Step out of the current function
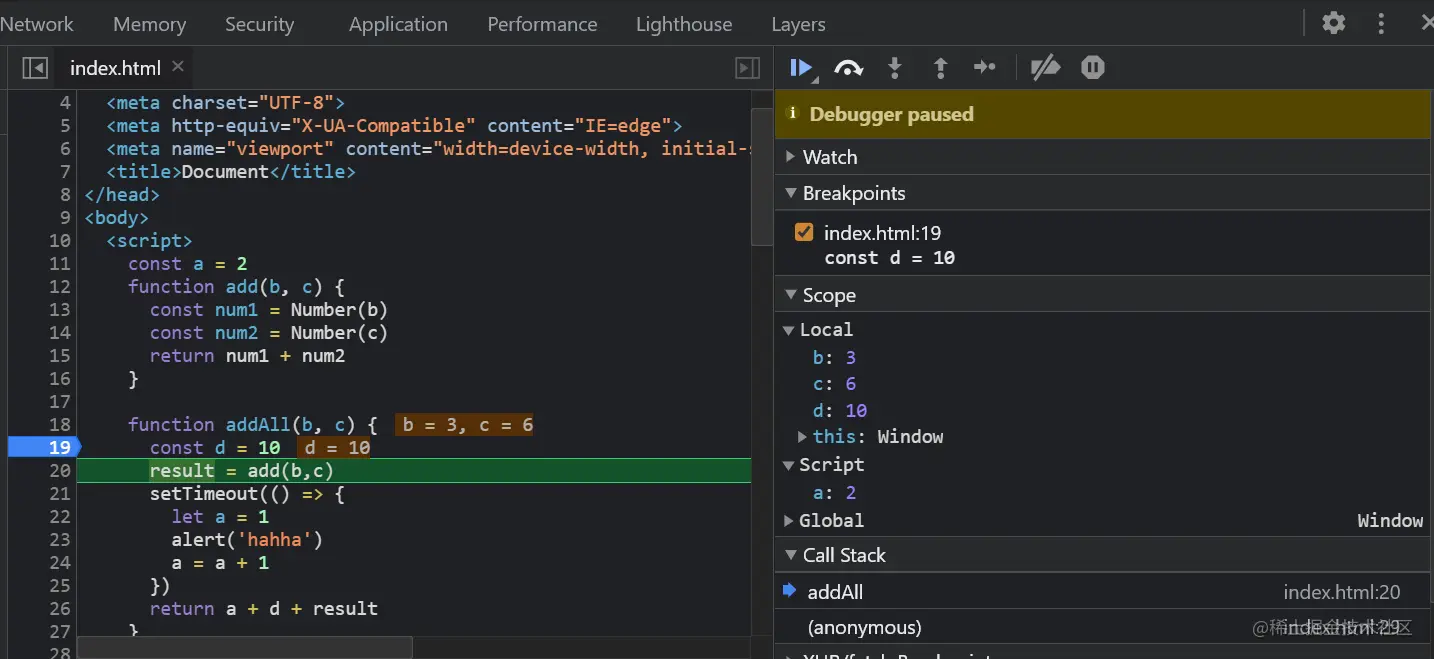This screenshot has width=1434, height=659. tap(940, 68)
